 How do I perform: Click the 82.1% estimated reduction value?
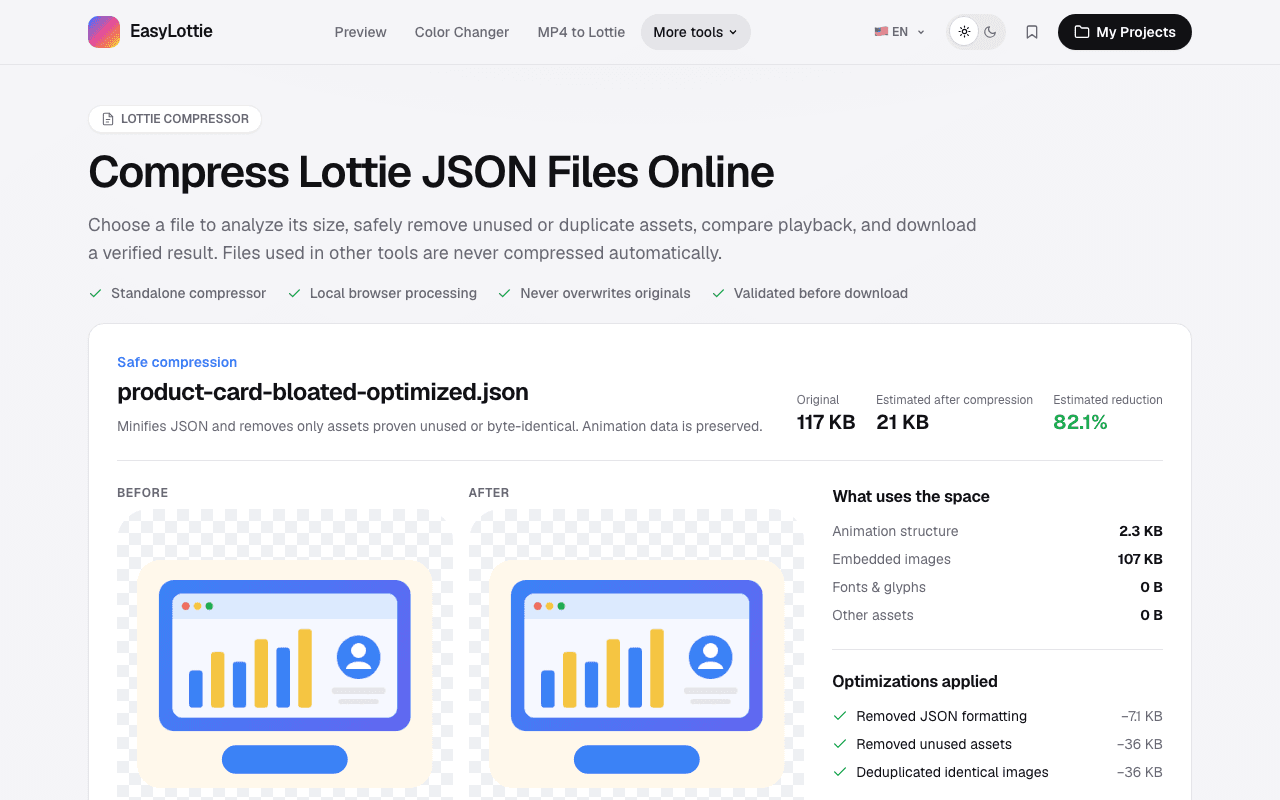pos(1080,422)
